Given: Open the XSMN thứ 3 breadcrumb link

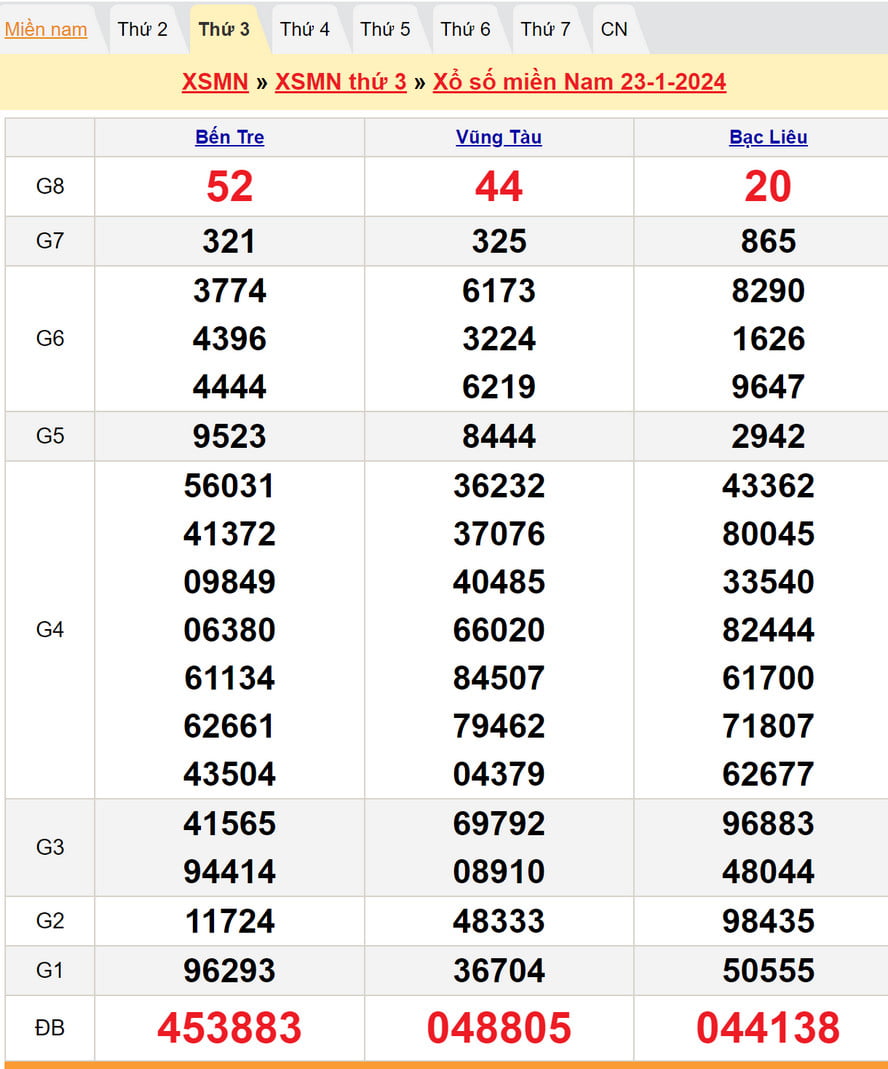Looking at the screenshot, I should click(x=341, y=81).
